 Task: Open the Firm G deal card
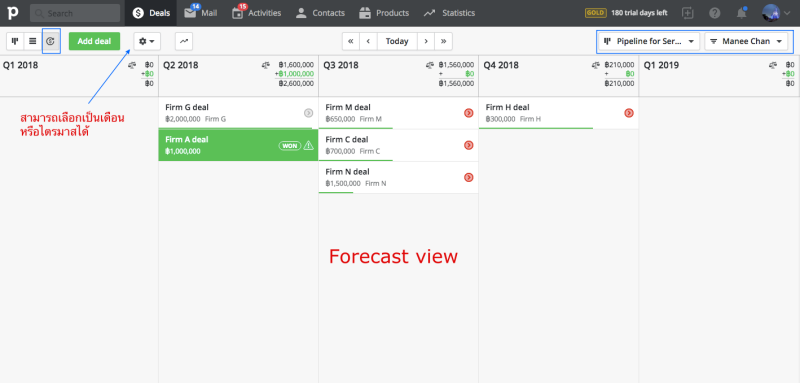tap(238, 113)
